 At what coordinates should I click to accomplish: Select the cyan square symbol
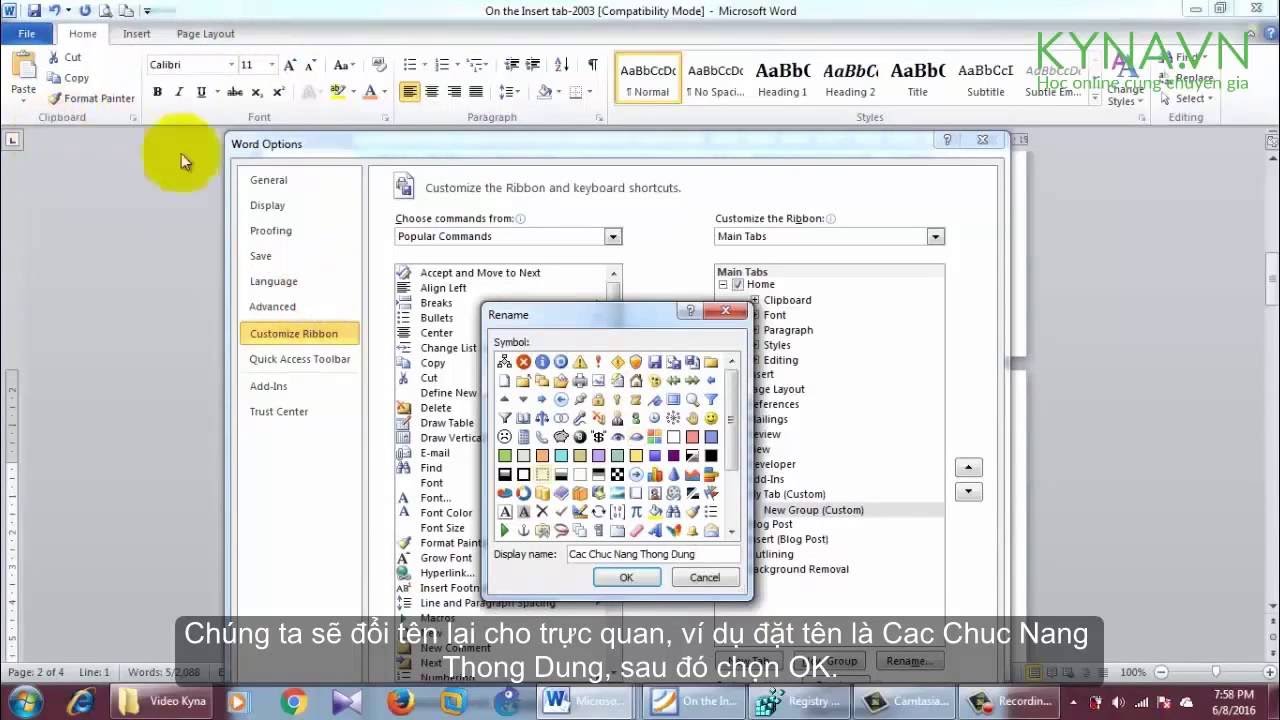[x=561, y=455]
